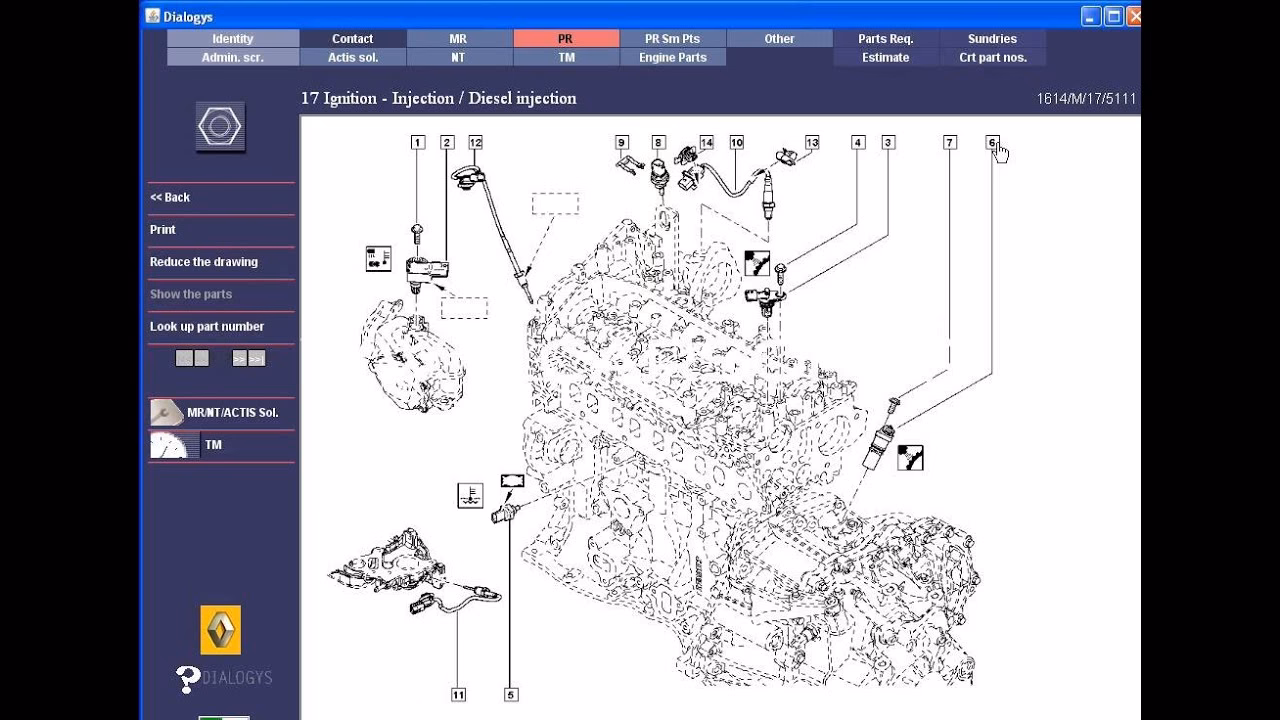Jump to last page arrow button

[x=257, y=358]
